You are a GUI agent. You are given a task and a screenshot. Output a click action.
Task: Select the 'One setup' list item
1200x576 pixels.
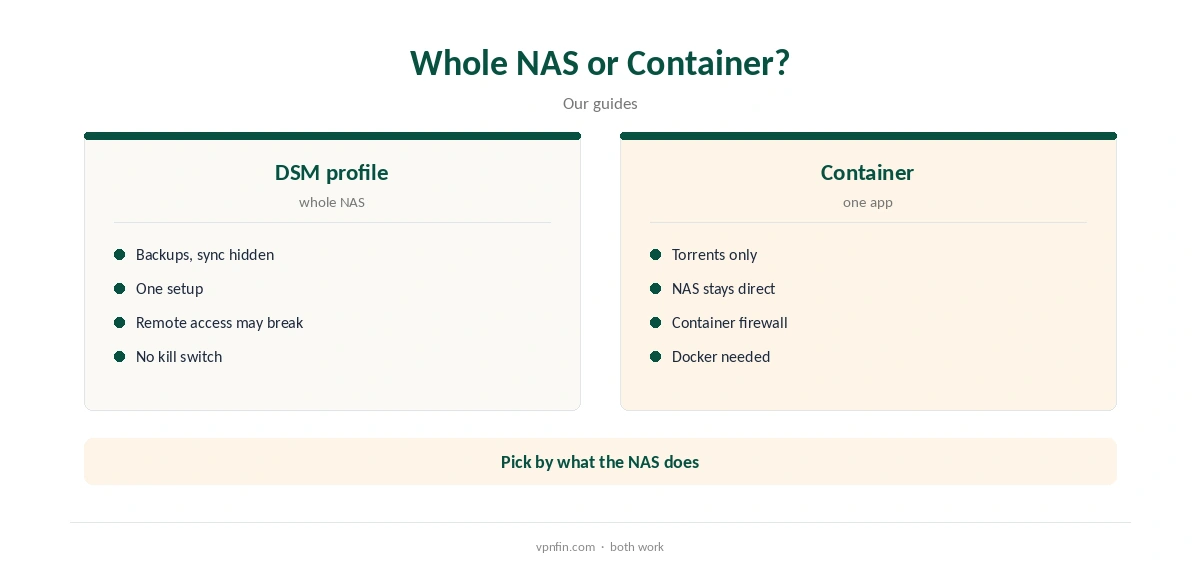pyautogui.click(x=170, y=288)
